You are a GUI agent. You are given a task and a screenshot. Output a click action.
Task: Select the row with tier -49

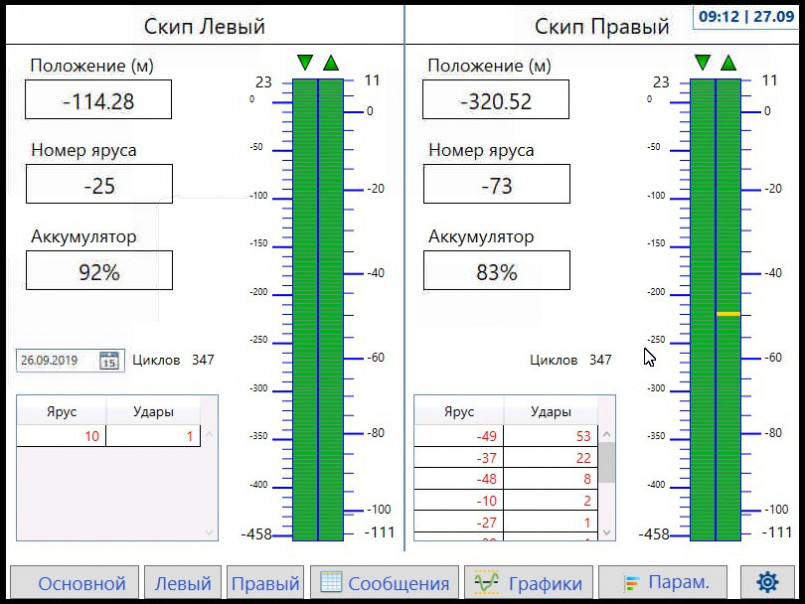tap(506, 436)
